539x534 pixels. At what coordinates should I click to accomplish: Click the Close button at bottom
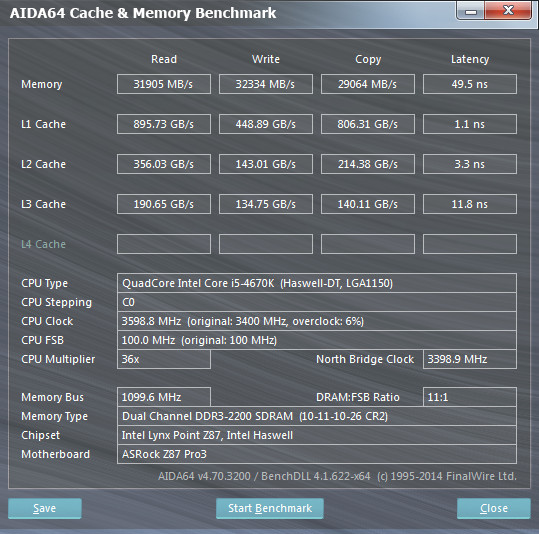tap(494, 508)
